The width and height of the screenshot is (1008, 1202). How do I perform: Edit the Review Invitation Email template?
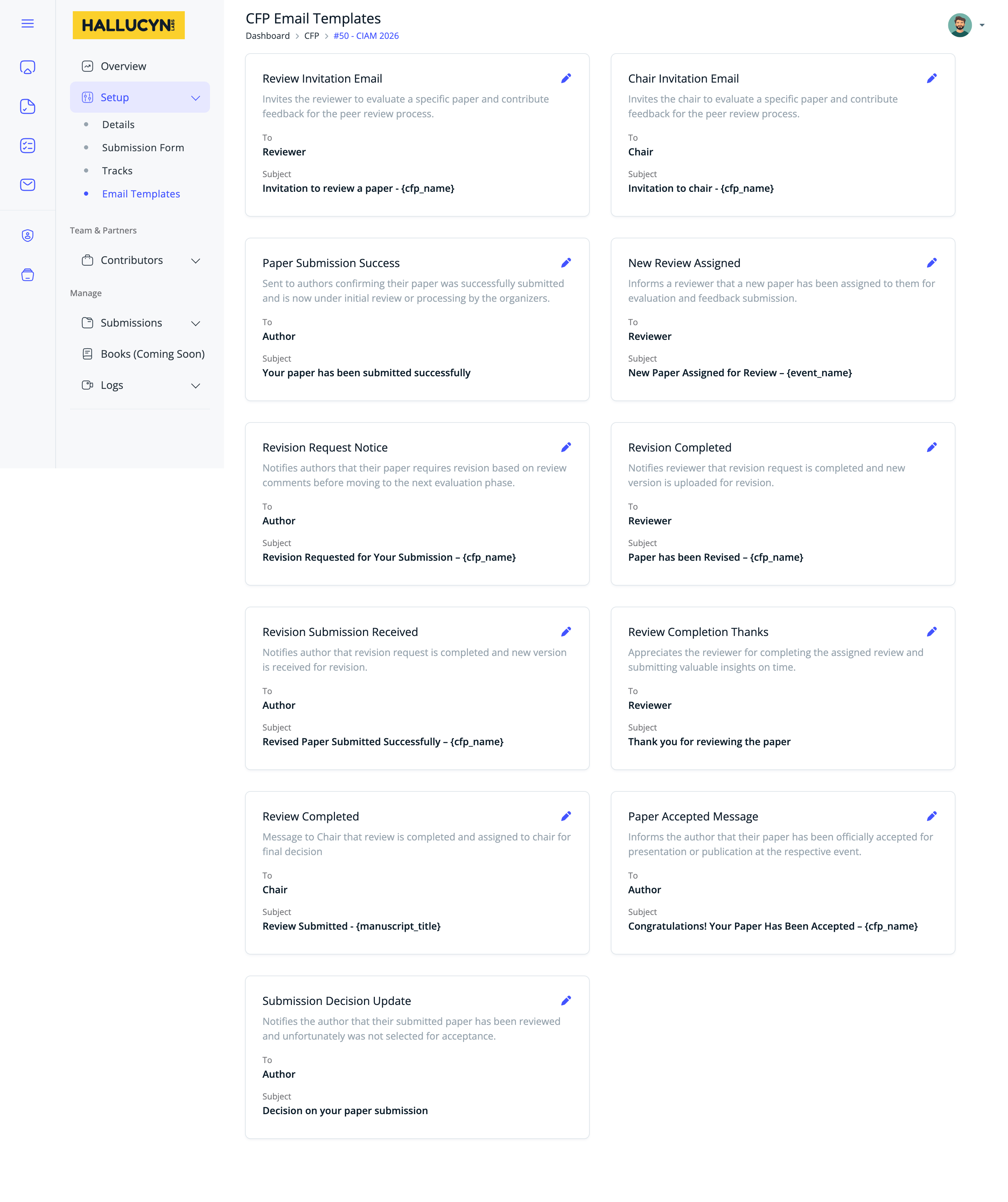pyautogui.click(x=566, y=78)
